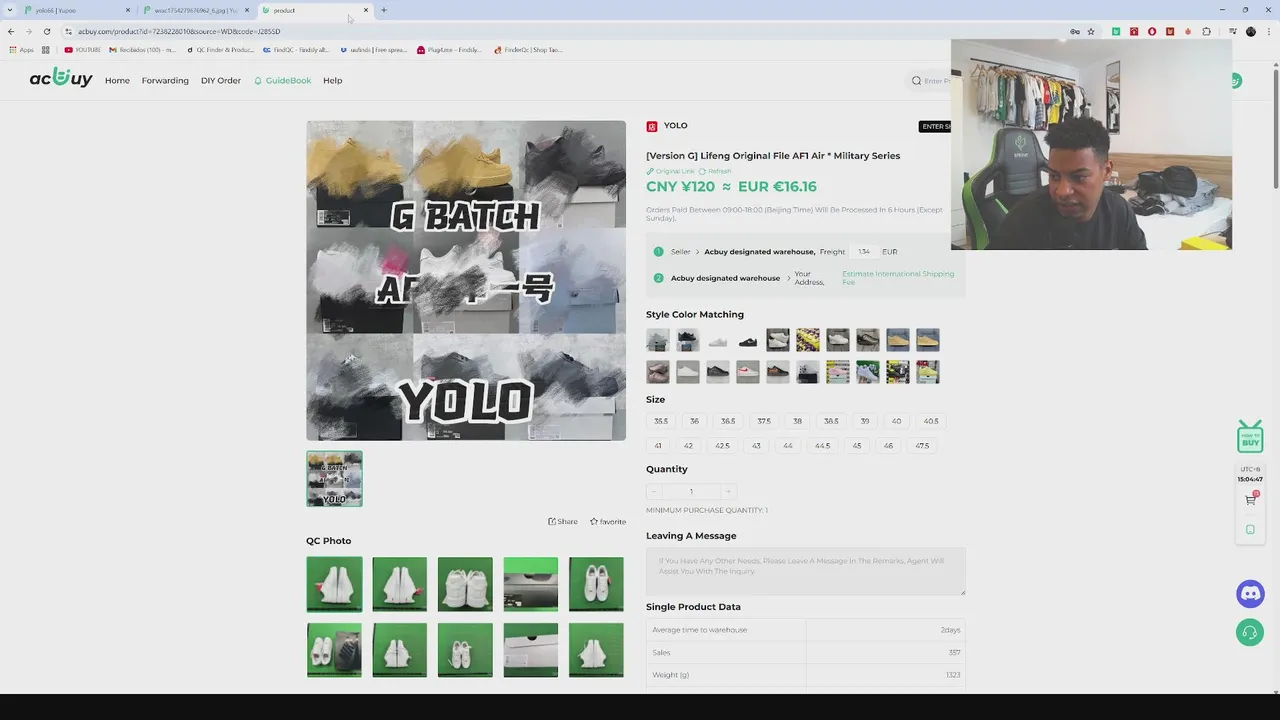The width and height of the screenshot is (1280, 720).
Task: Select size 35.5
Action: (661, 421)
